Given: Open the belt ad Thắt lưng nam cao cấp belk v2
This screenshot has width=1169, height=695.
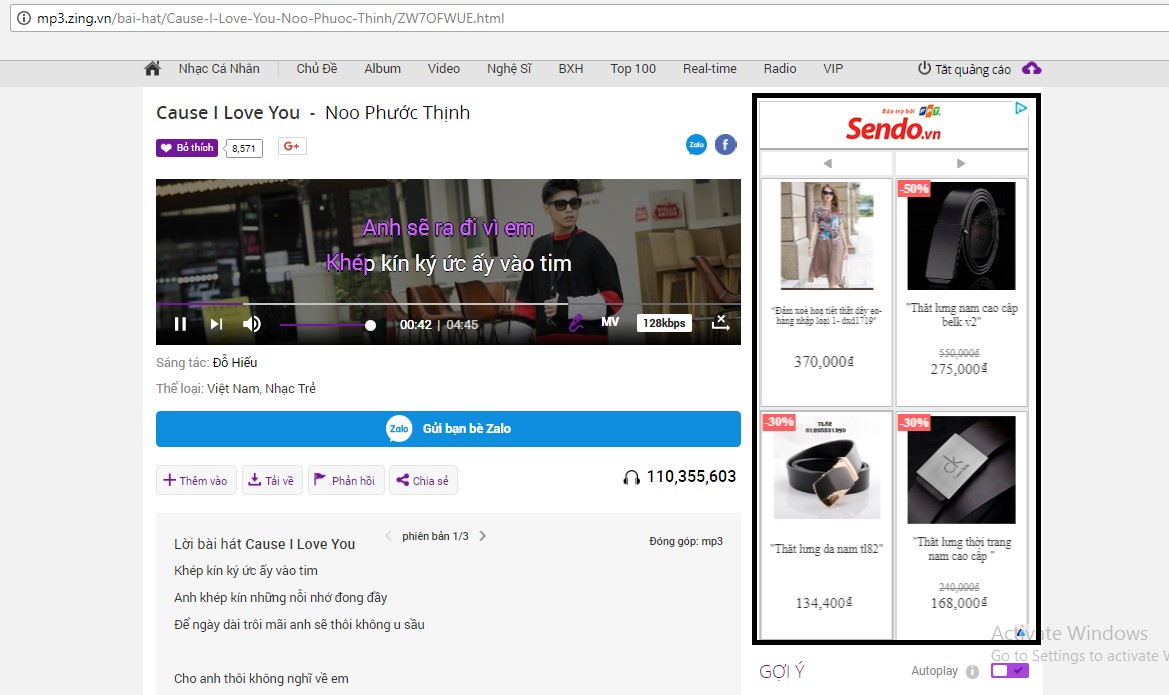Looking at the screenshot, I should click(961, 292).
